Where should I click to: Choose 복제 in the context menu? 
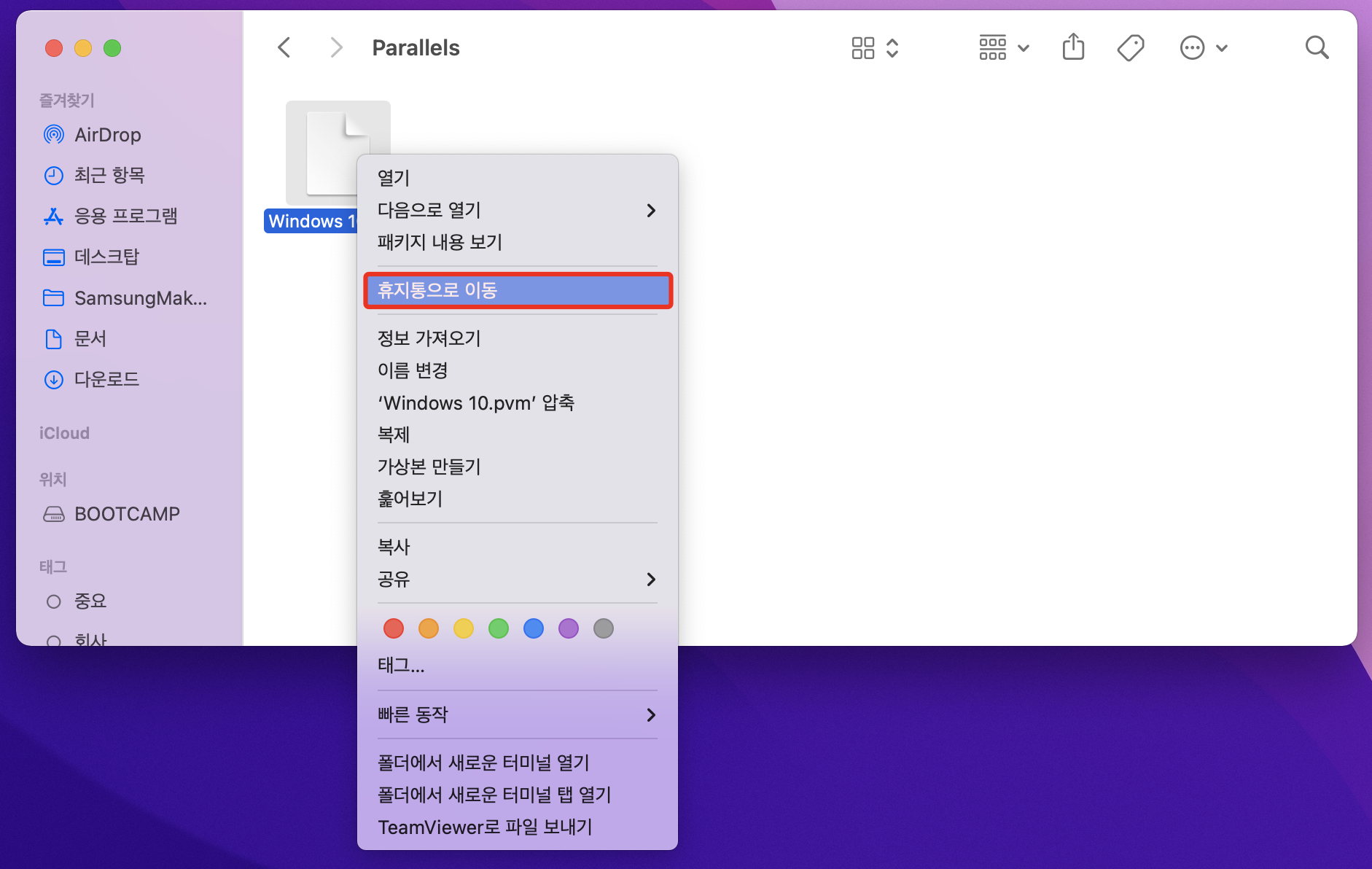point(518,434)
